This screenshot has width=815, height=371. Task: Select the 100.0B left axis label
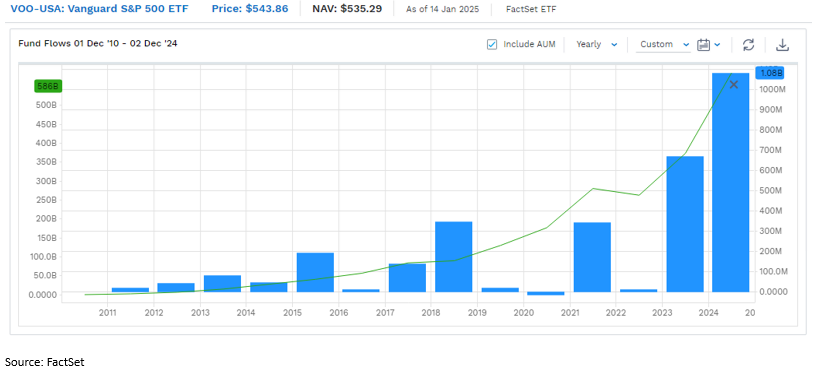pos(44,257)
